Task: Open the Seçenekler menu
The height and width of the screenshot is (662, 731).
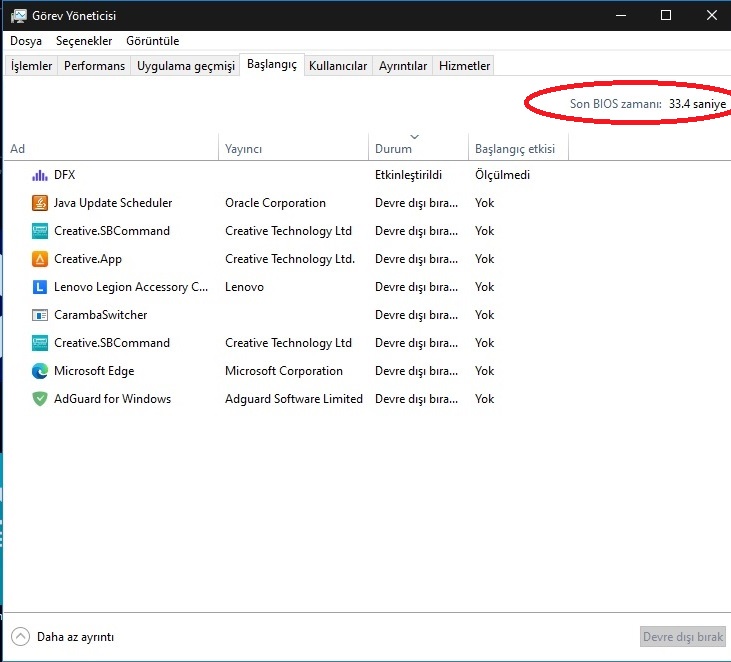Action: coord(84,41)
